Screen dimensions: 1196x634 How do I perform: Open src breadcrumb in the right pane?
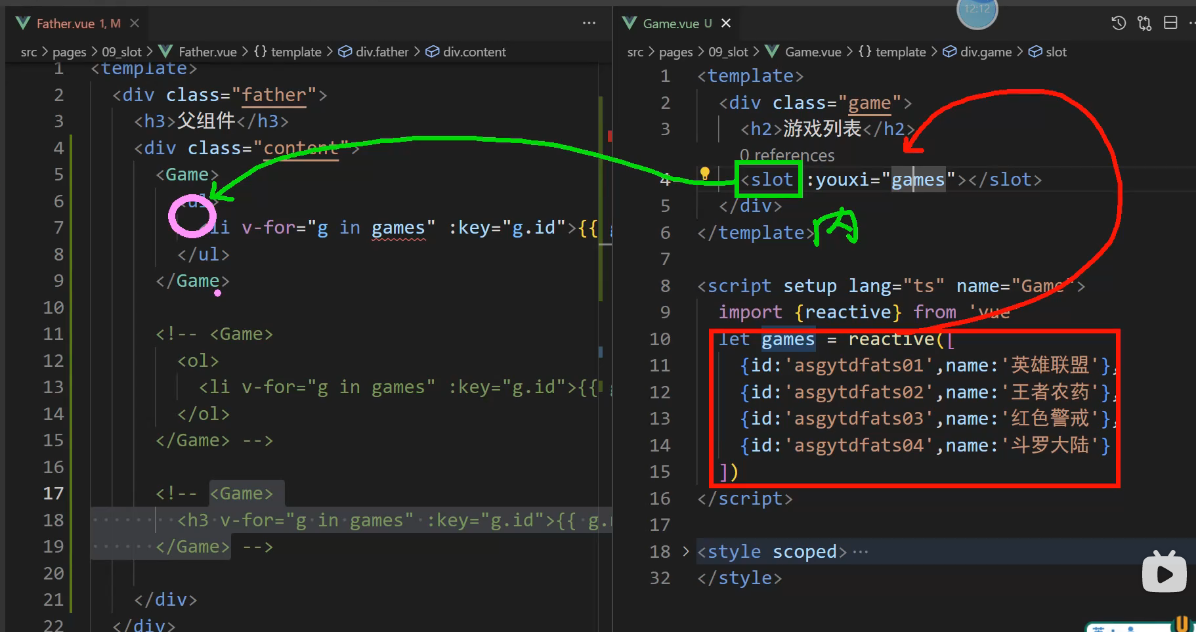635,52
